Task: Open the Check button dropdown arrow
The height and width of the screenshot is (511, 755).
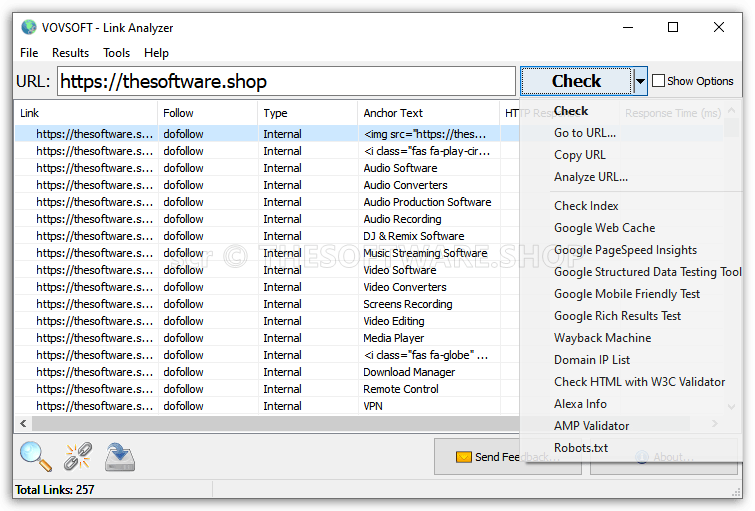Action: click(x=639, y=81)
